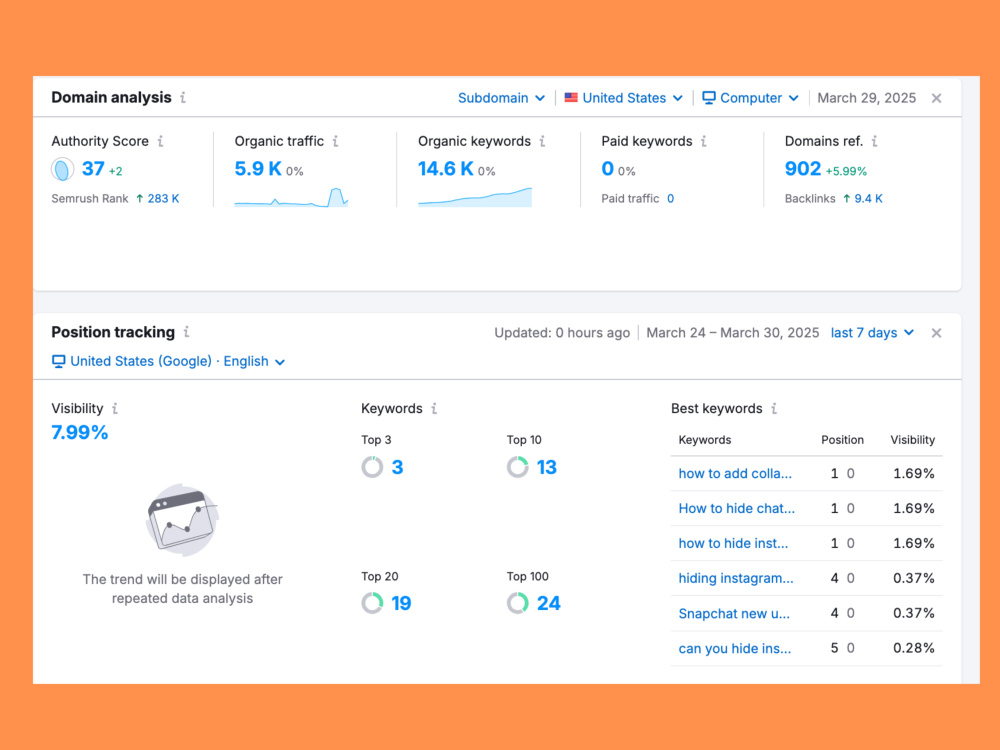
Task: Click info icon beside Domains ref.
Action: (874, 141)
